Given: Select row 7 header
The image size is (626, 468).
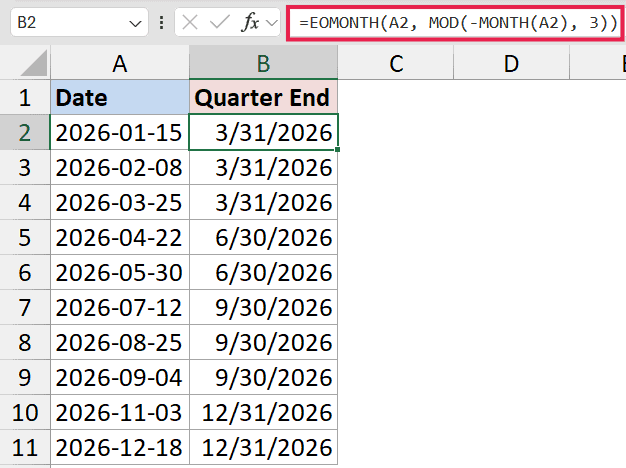Looking at the screenshot, I should tap(25, 307).
